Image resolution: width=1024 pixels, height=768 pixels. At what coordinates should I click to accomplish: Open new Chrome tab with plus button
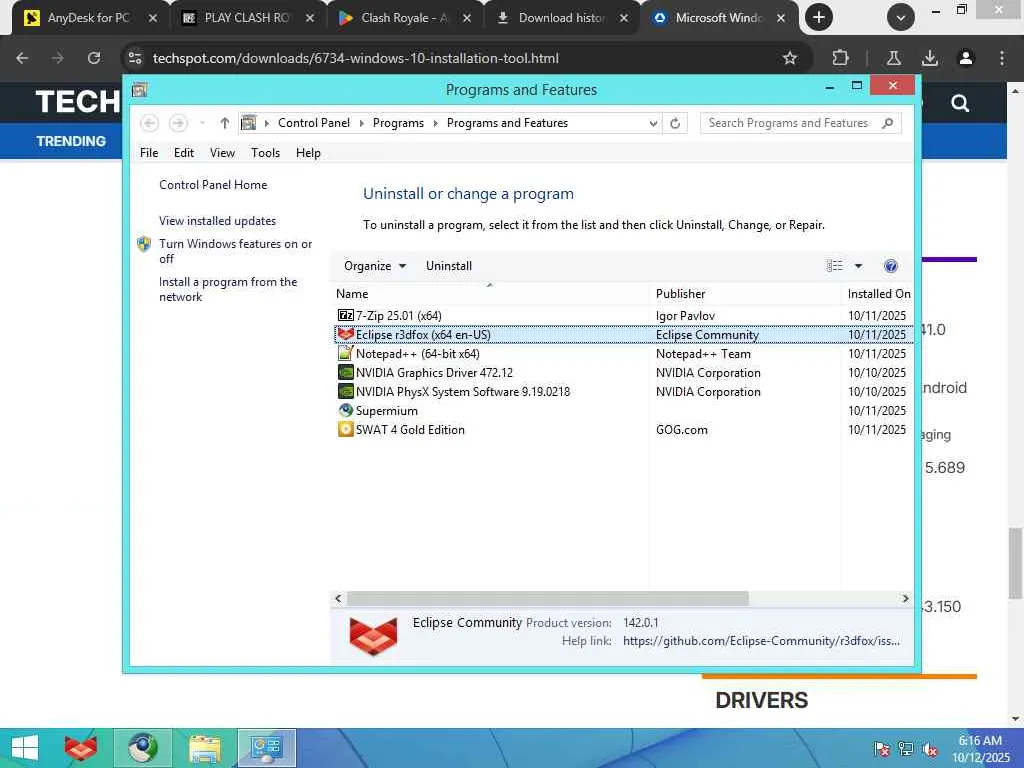click(x=819, y=18)
